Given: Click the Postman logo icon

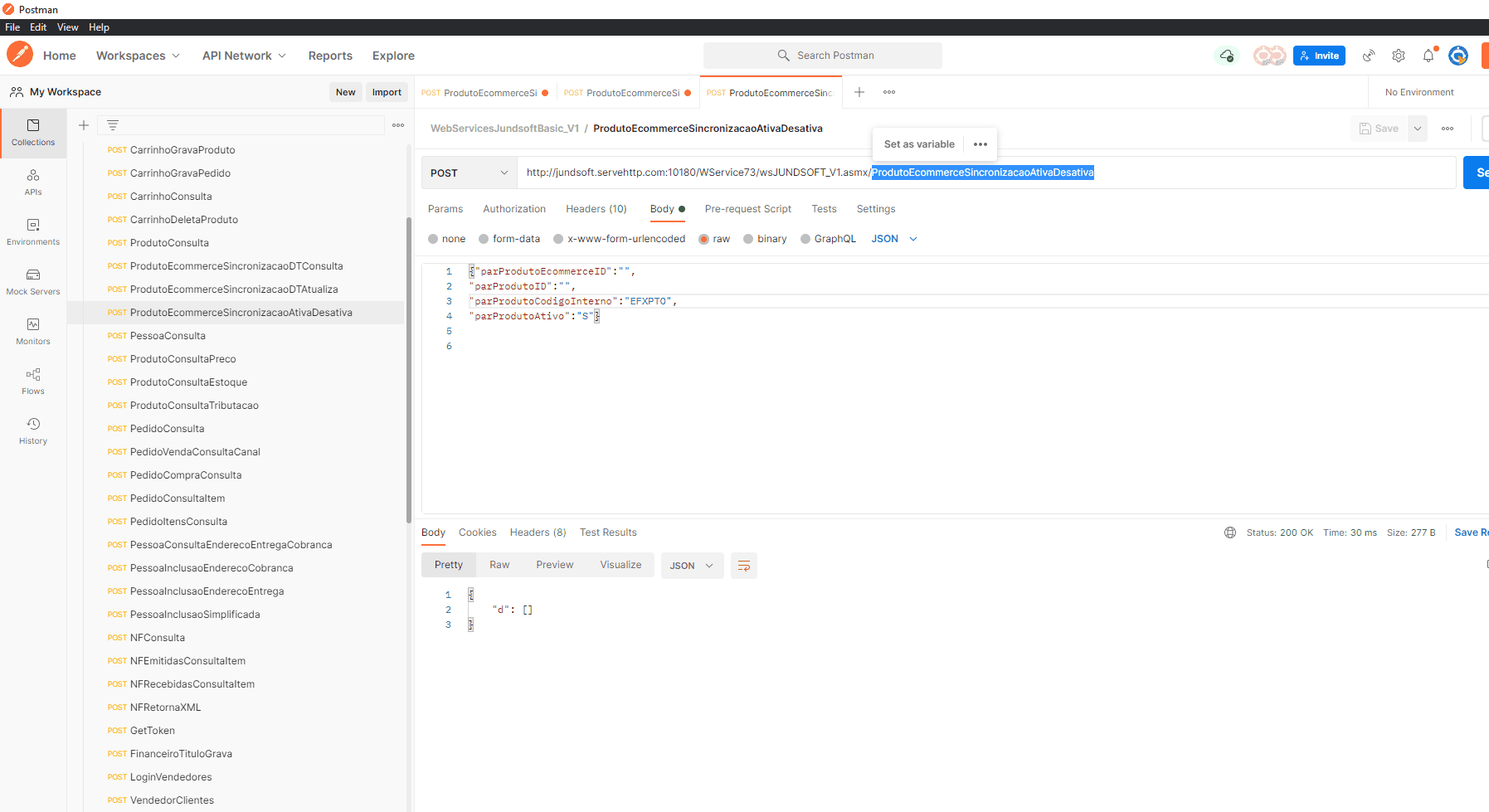Looking at the screenshot, I should click(x=20, y=55).
